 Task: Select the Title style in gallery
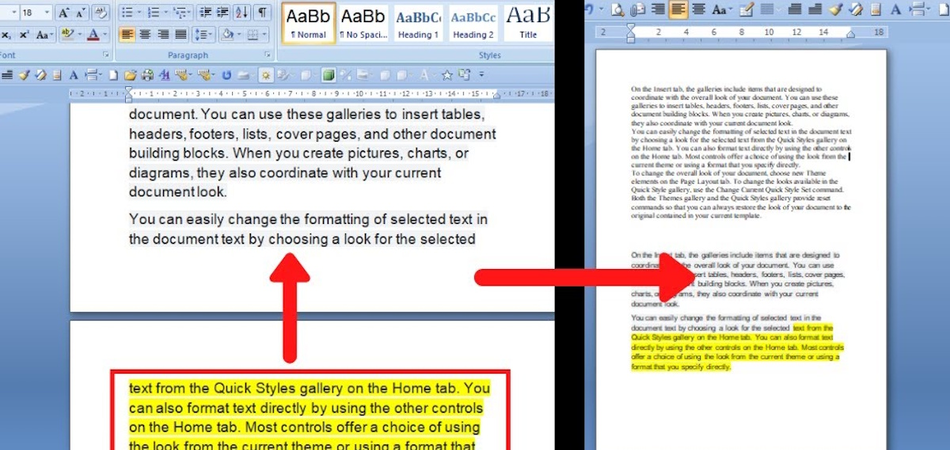click(528, 24)
